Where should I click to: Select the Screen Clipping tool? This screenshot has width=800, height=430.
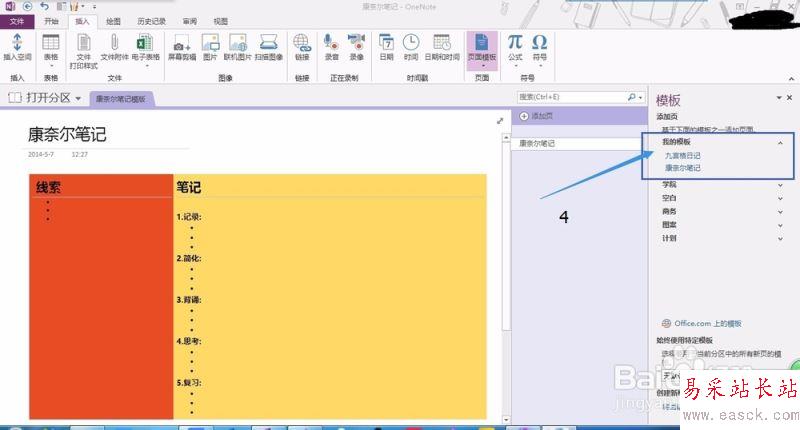[182, 48]
